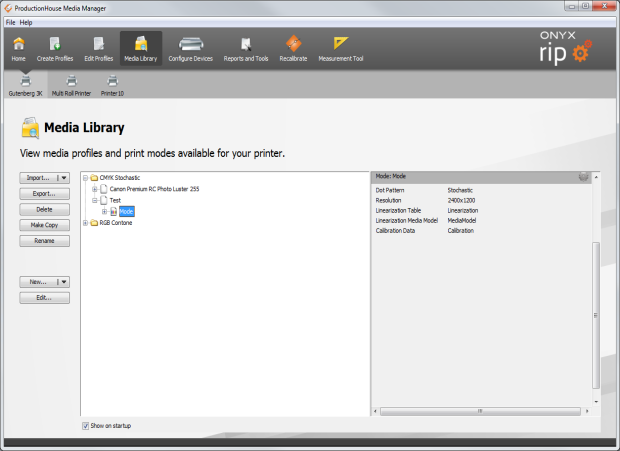Click the Calibration Data label
Viewport: 620px width, 451px height.
click(x=395, y=230)
